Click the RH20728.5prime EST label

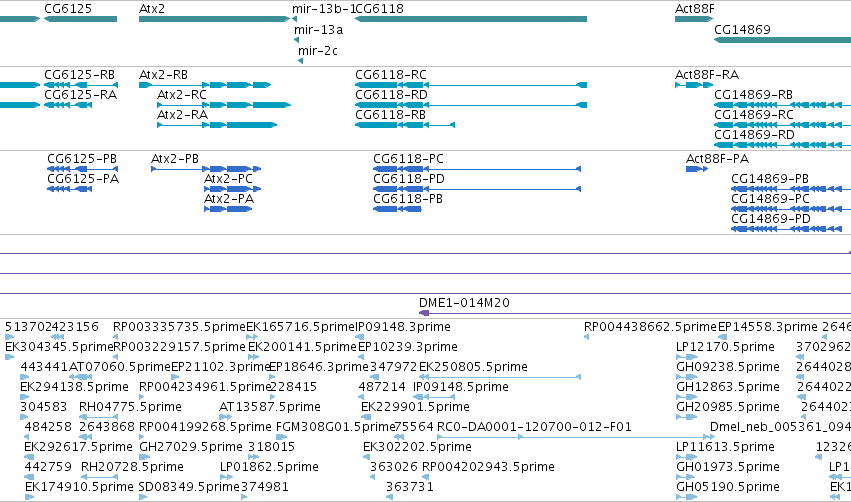point(132,467)
